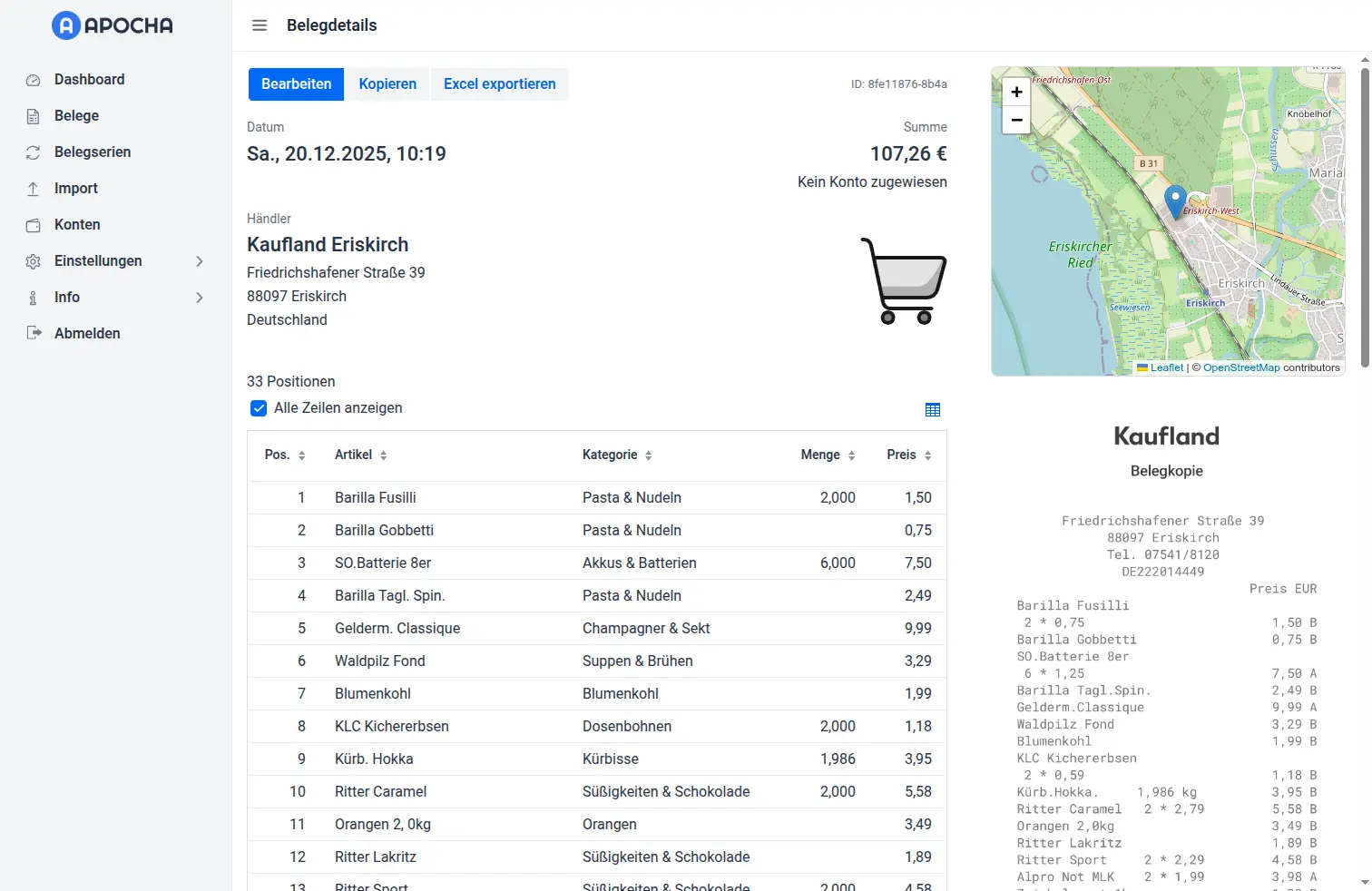The width and height of the screenshot is (1372, 891).
Task: Click the Import icon in sidebar
Action: coord(33,188)
